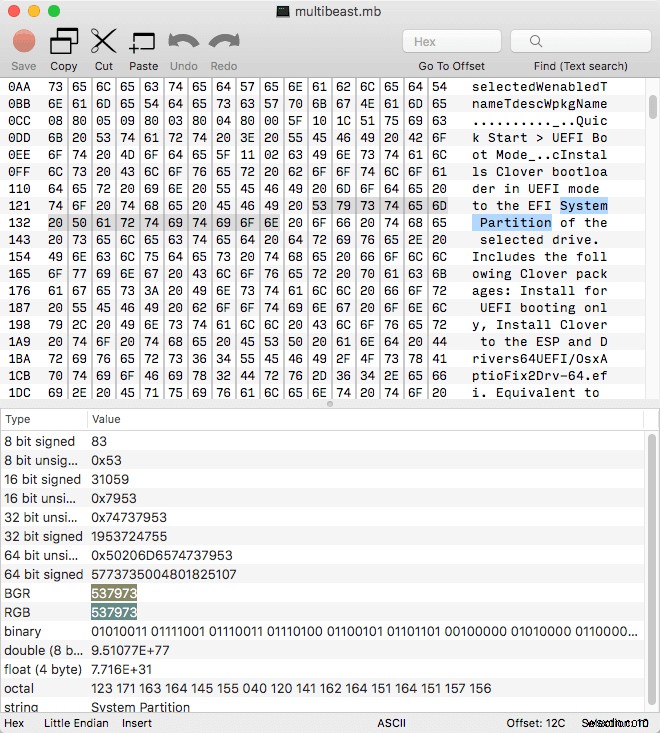Screen dimensions: 660x733
Task: Click the BGR color swatch 537973
Action: coord(114,593)
